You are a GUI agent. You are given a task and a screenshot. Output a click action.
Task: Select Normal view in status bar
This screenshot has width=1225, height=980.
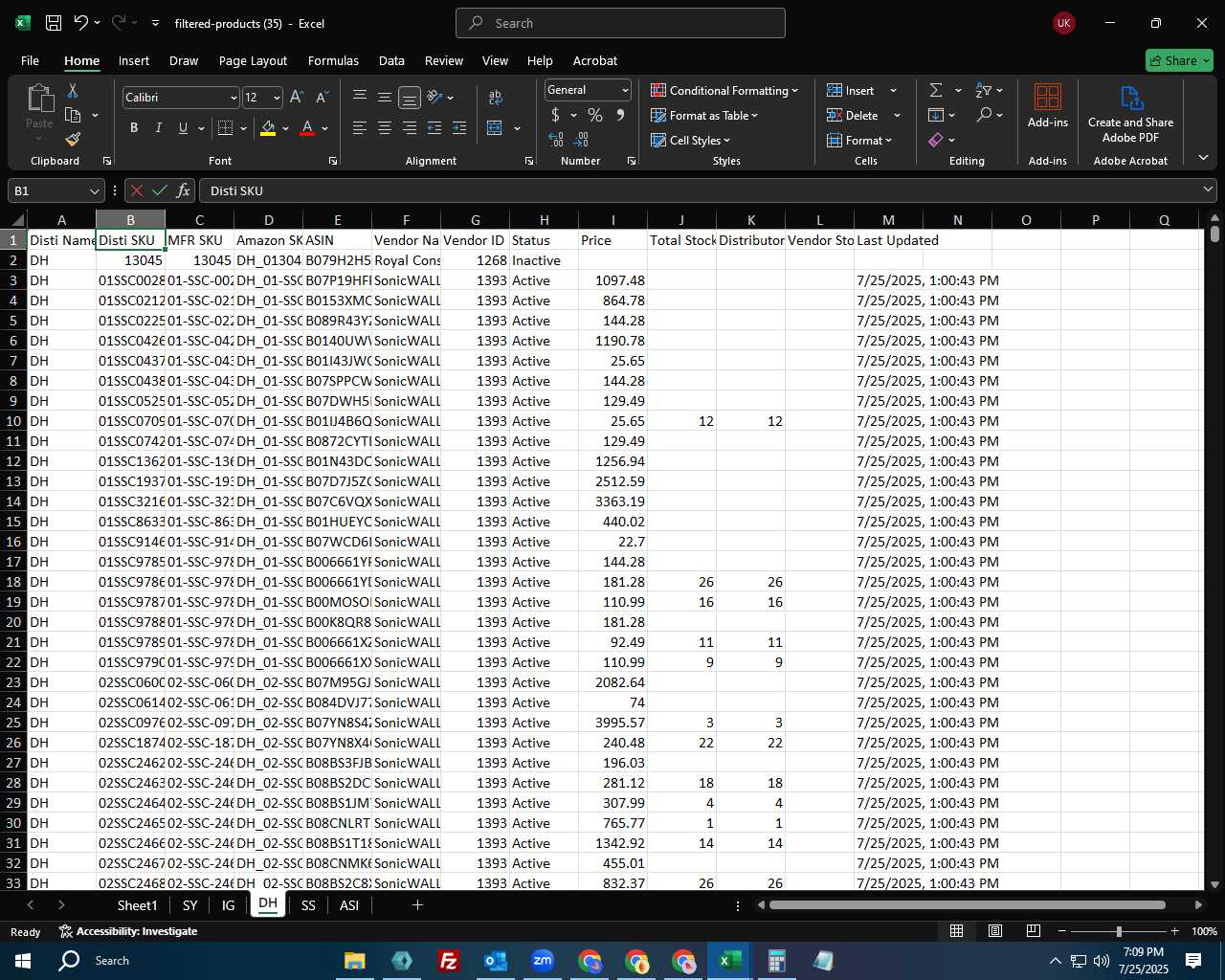point(956,931)
